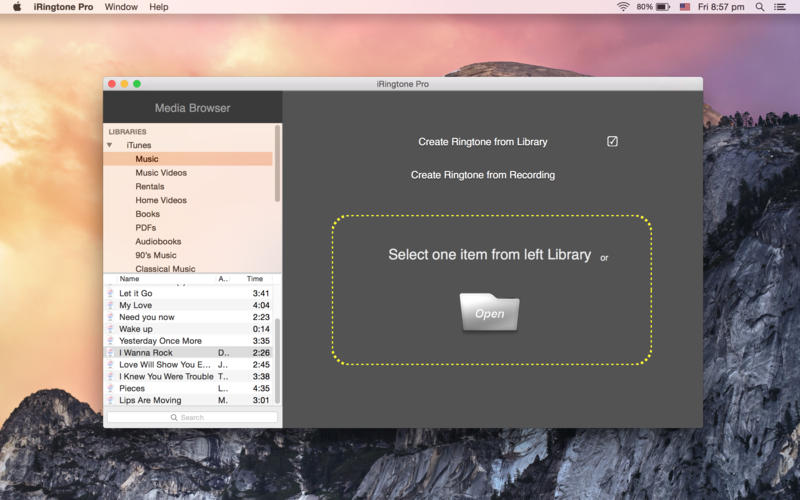Sort songs by the Time column header

255,279
